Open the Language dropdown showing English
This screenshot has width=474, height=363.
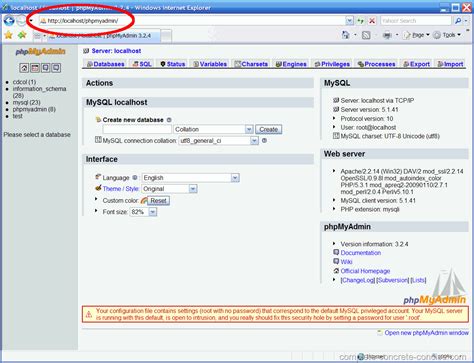(235, 178)
